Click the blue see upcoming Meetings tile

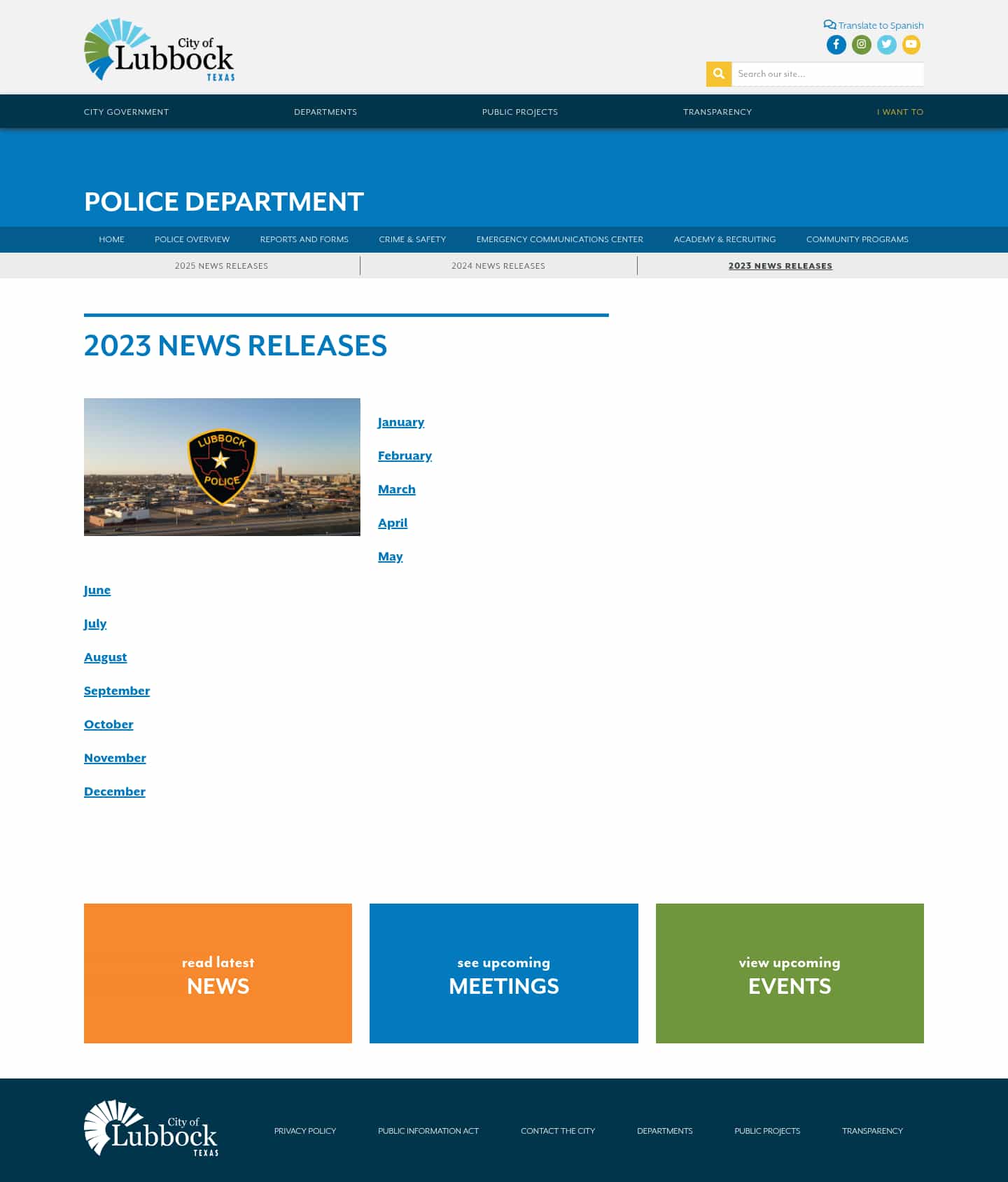(x=504, y=973)
